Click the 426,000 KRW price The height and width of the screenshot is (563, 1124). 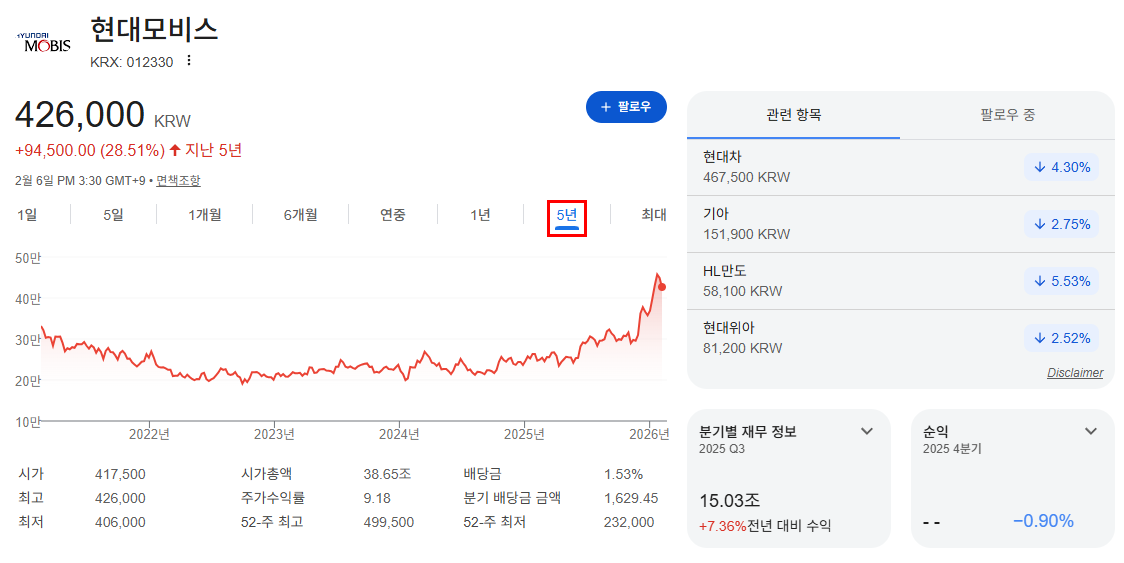tap(103, 115)
